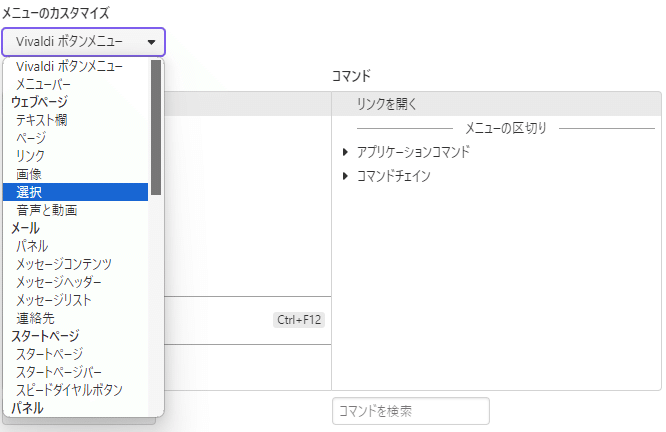Focus the コマンドを検索 search field
The width and height of the screenshot is (666, 432).
pos(411,411)
